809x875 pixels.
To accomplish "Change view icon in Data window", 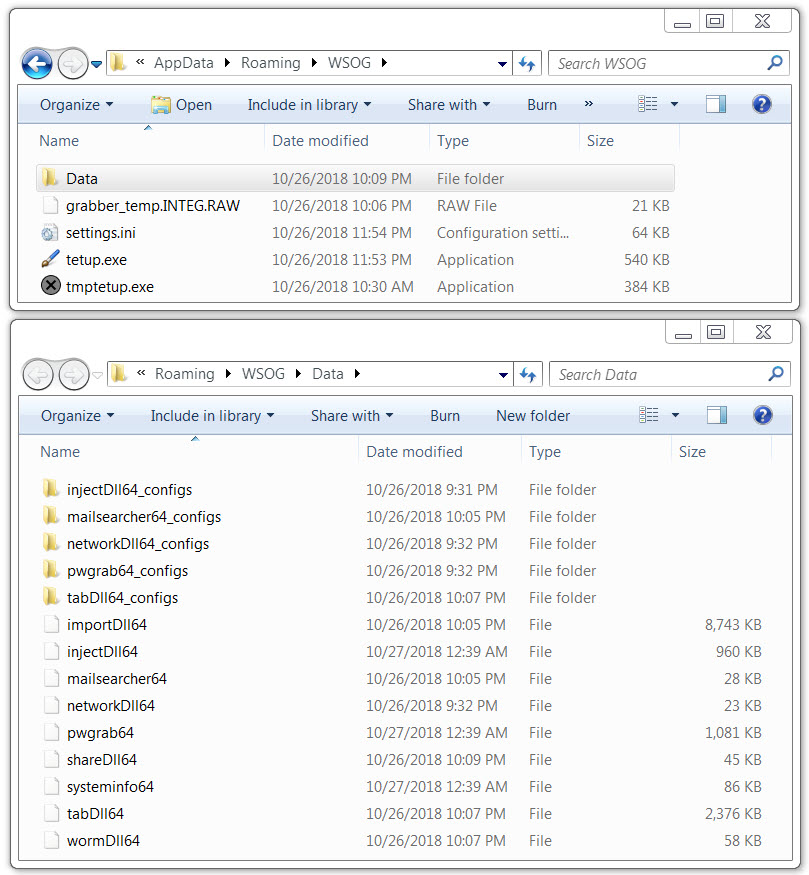I will coord(649,415).
